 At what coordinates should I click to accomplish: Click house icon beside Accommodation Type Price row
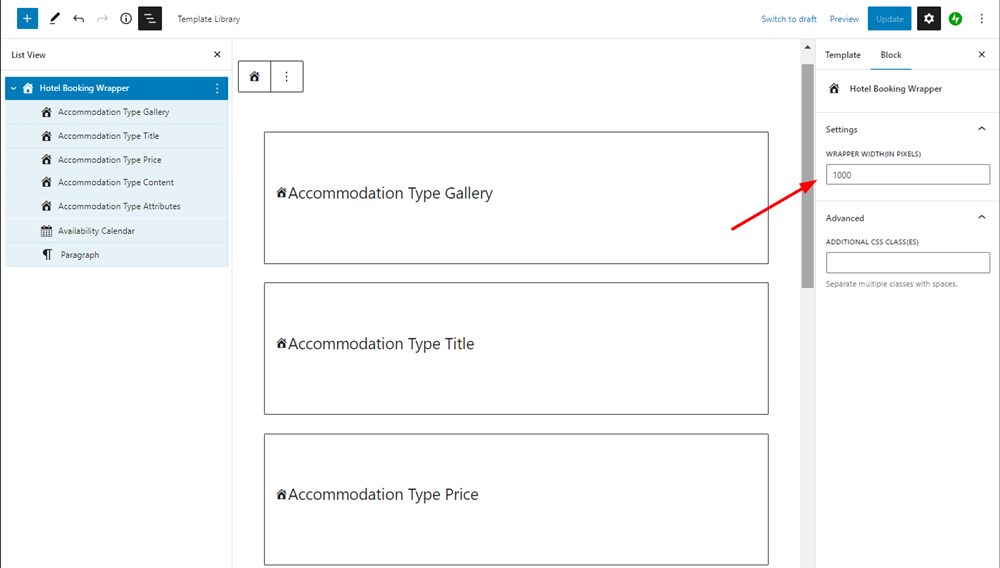click(46, 159)
